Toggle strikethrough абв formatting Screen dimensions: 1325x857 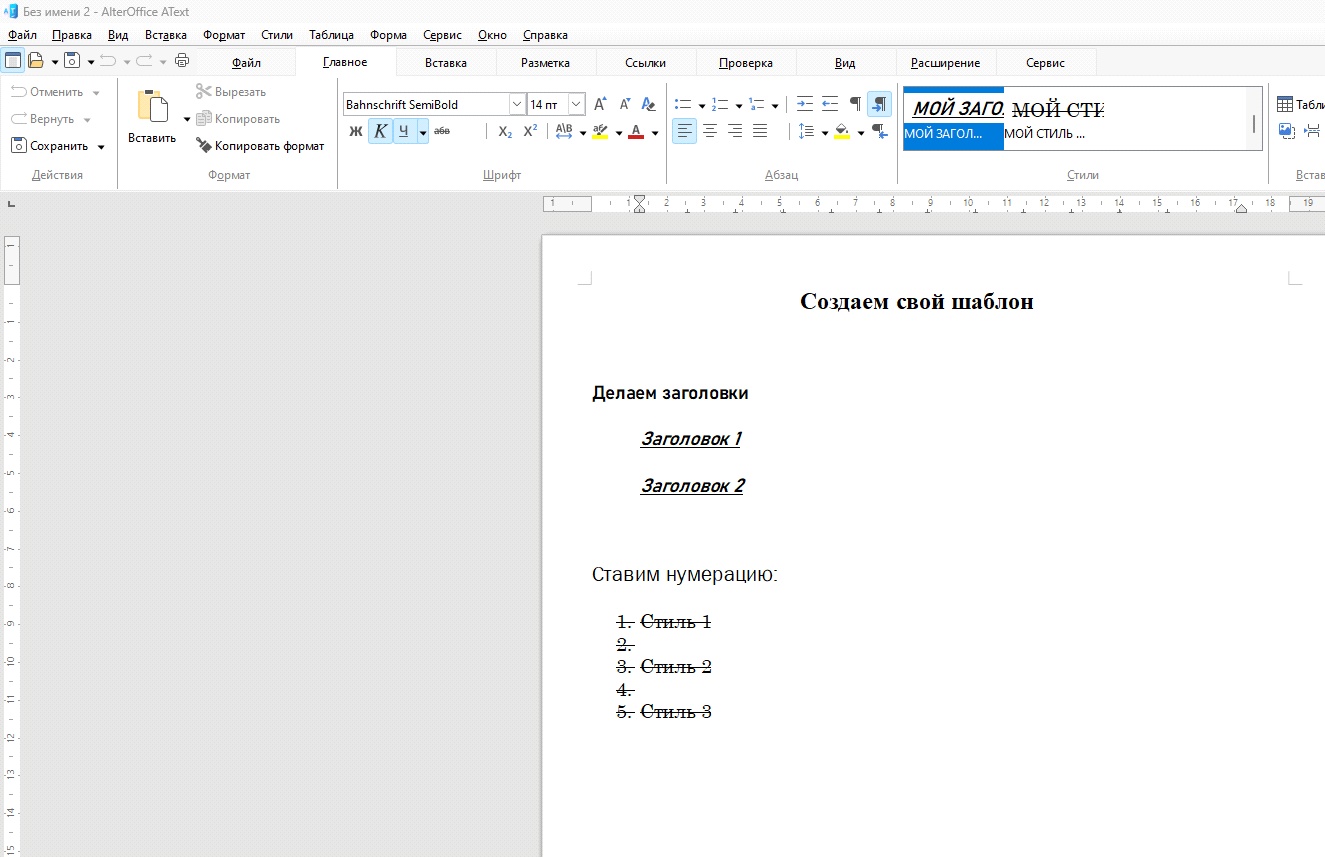443,131
